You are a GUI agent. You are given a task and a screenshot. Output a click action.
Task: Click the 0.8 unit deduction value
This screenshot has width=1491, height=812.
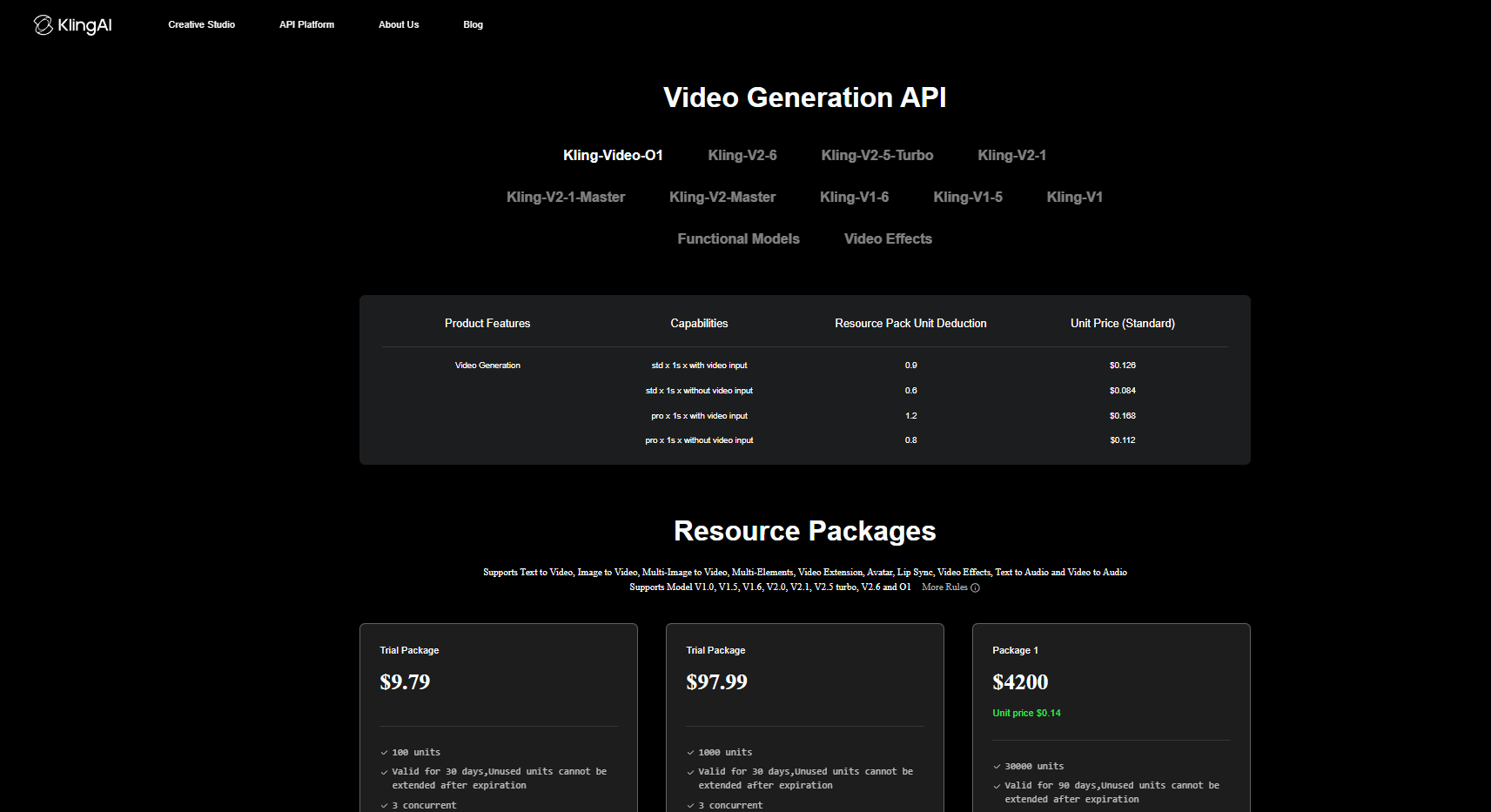pyautogui.click(x=910, y=440)
